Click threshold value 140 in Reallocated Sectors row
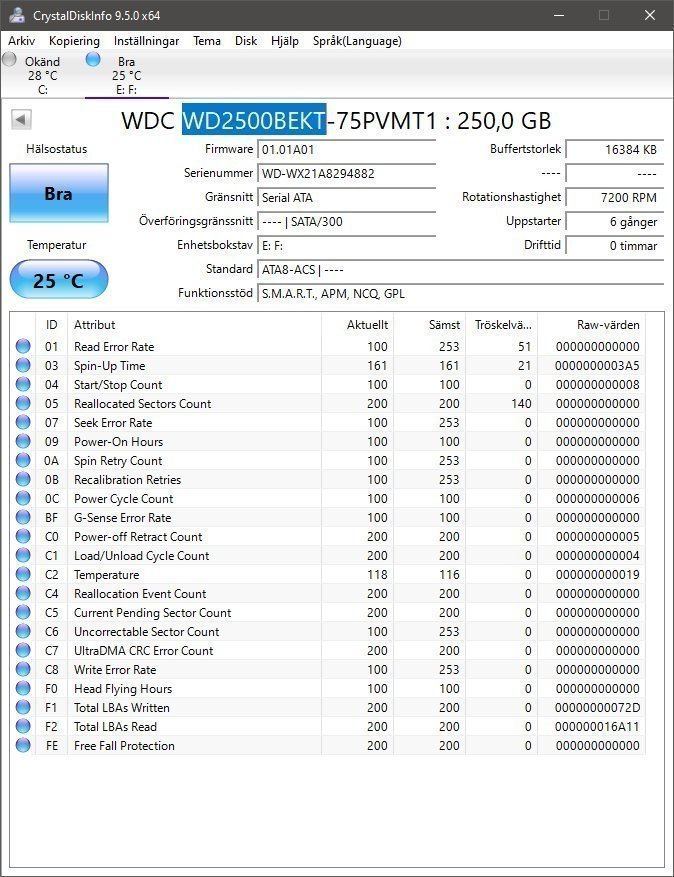This screenshot has height=877, width=674. [x=521, y=404]
